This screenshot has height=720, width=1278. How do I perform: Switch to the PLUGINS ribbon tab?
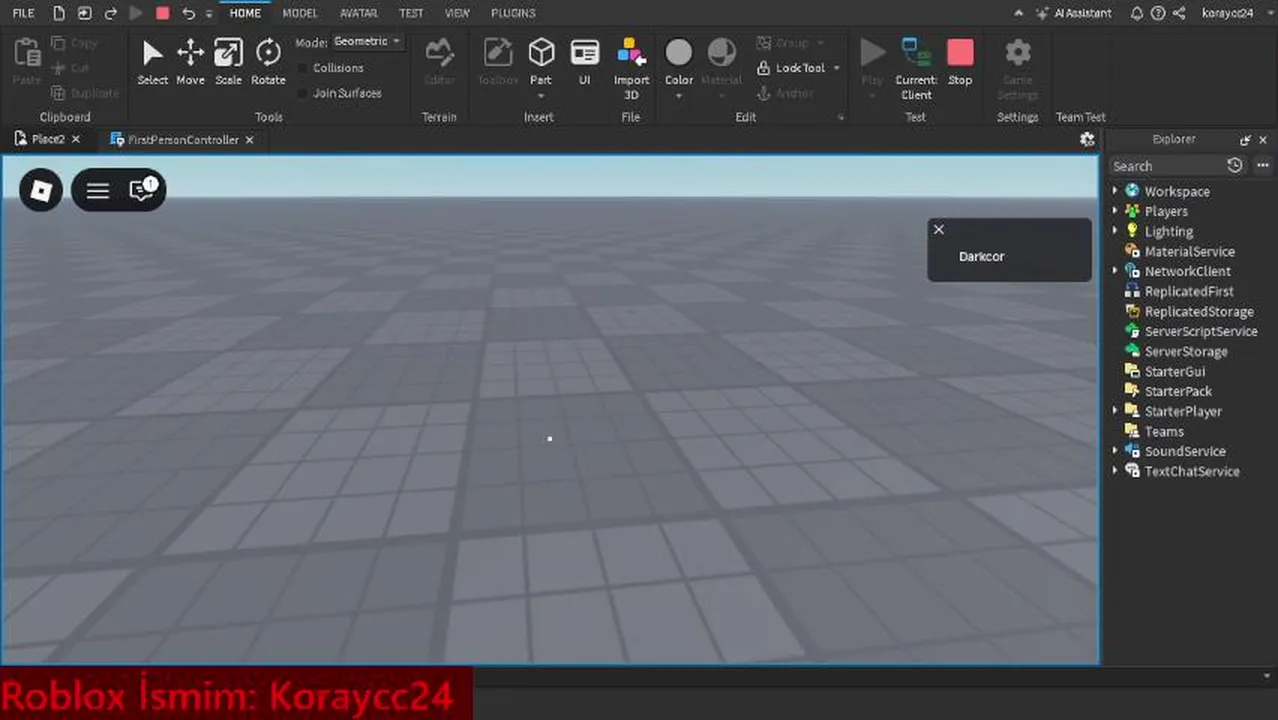point(513,13)
